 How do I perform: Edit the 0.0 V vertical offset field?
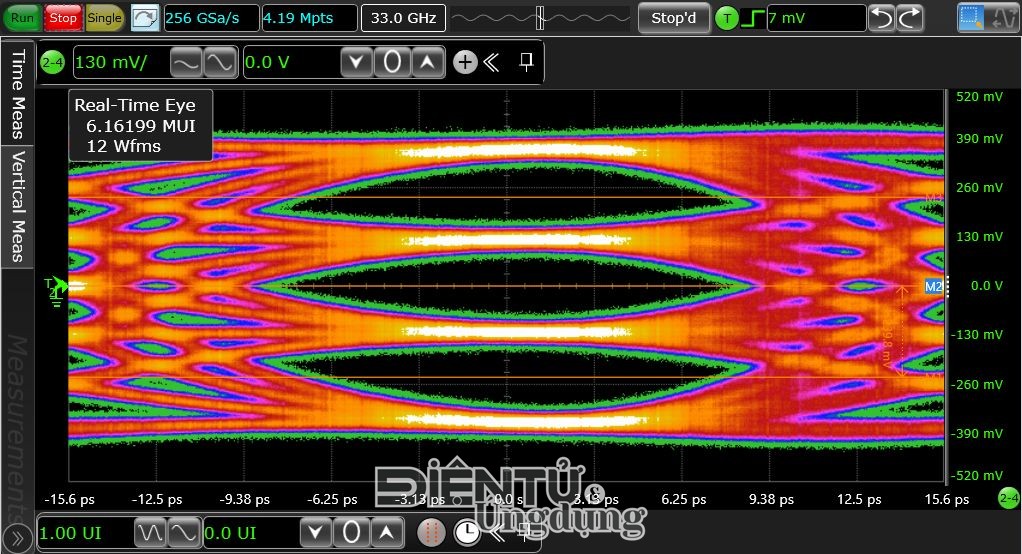[291, 63]
